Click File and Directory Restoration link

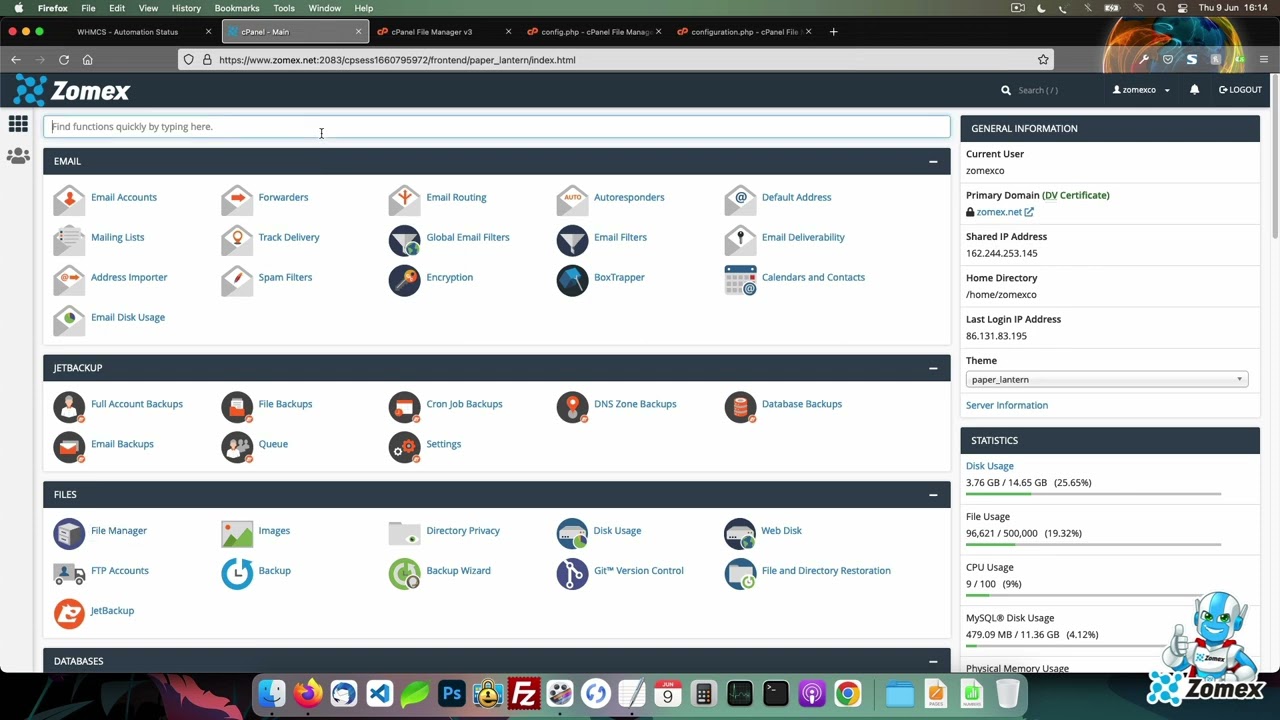coord(826,570)
